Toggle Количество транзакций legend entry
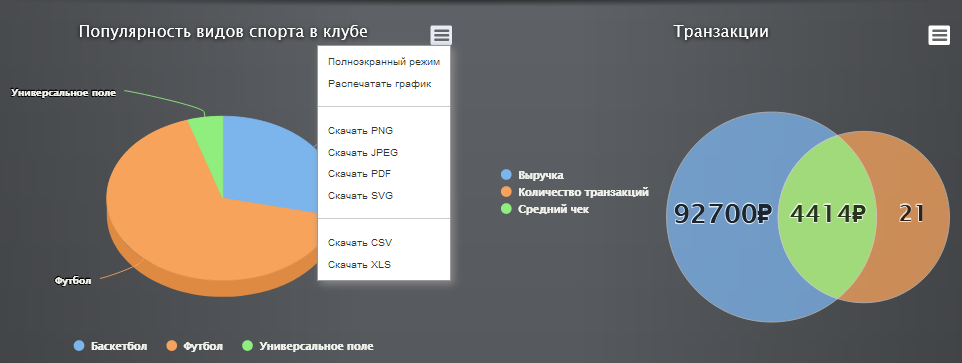This screenshot has width=962, height=363. (x=575, y=192)
